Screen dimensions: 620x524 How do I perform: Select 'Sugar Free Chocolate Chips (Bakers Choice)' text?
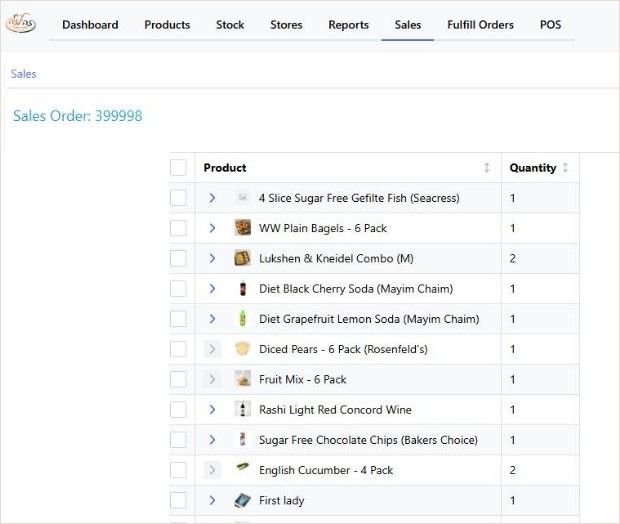[368, 440]
